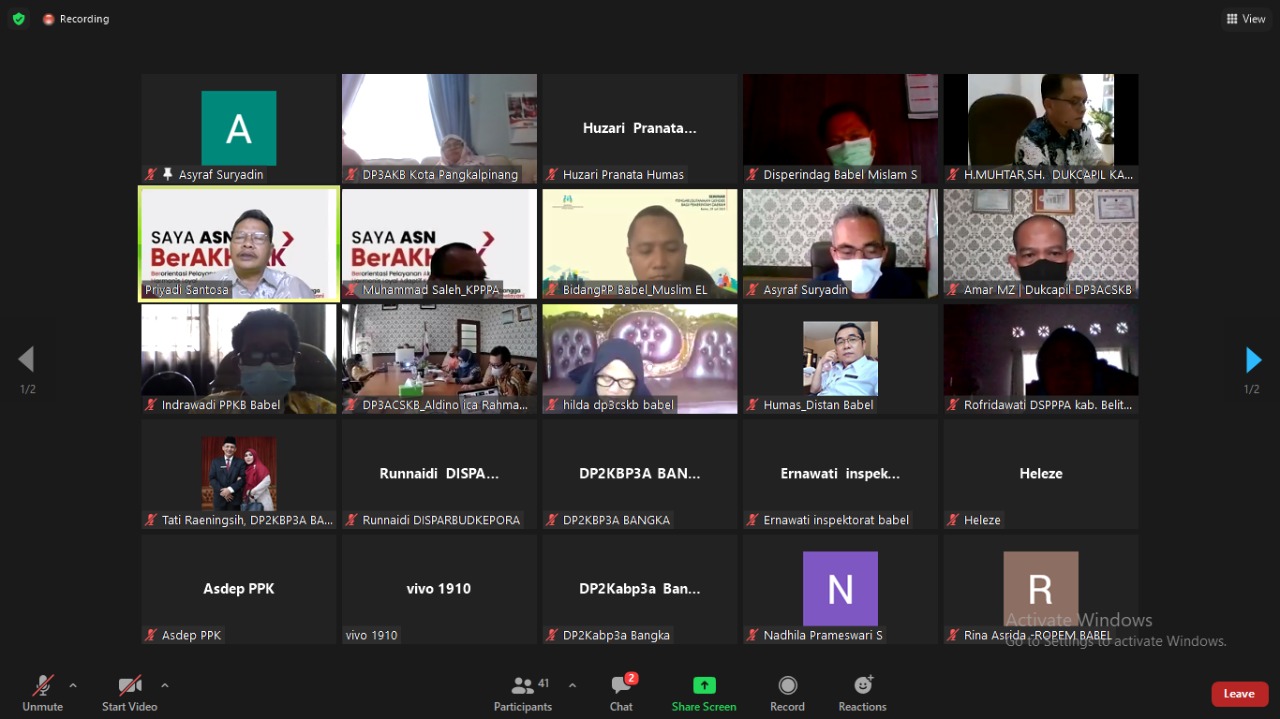Expand the arrow next to Participants
This screenshot has width=1280, height=719.
572,685
